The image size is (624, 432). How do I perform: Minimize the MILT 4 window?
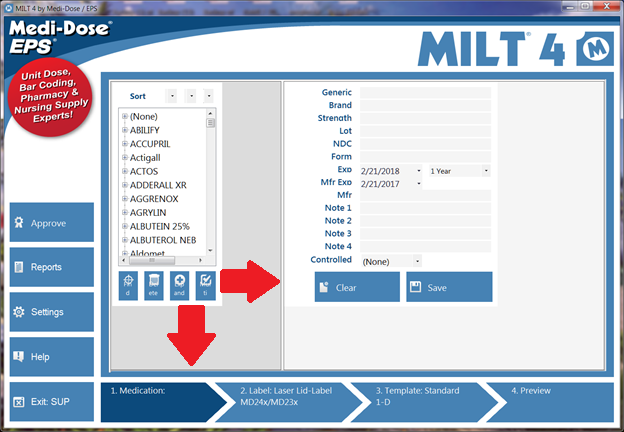(569, 7)
